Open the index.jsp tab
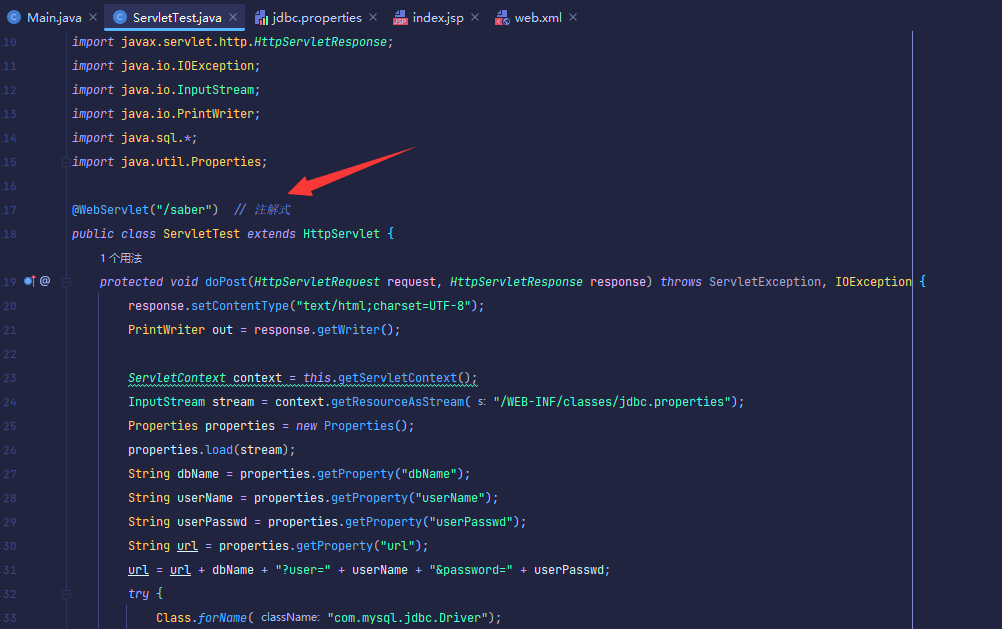The height and width of the screenshot is (629, 1002). click(440, 18)
